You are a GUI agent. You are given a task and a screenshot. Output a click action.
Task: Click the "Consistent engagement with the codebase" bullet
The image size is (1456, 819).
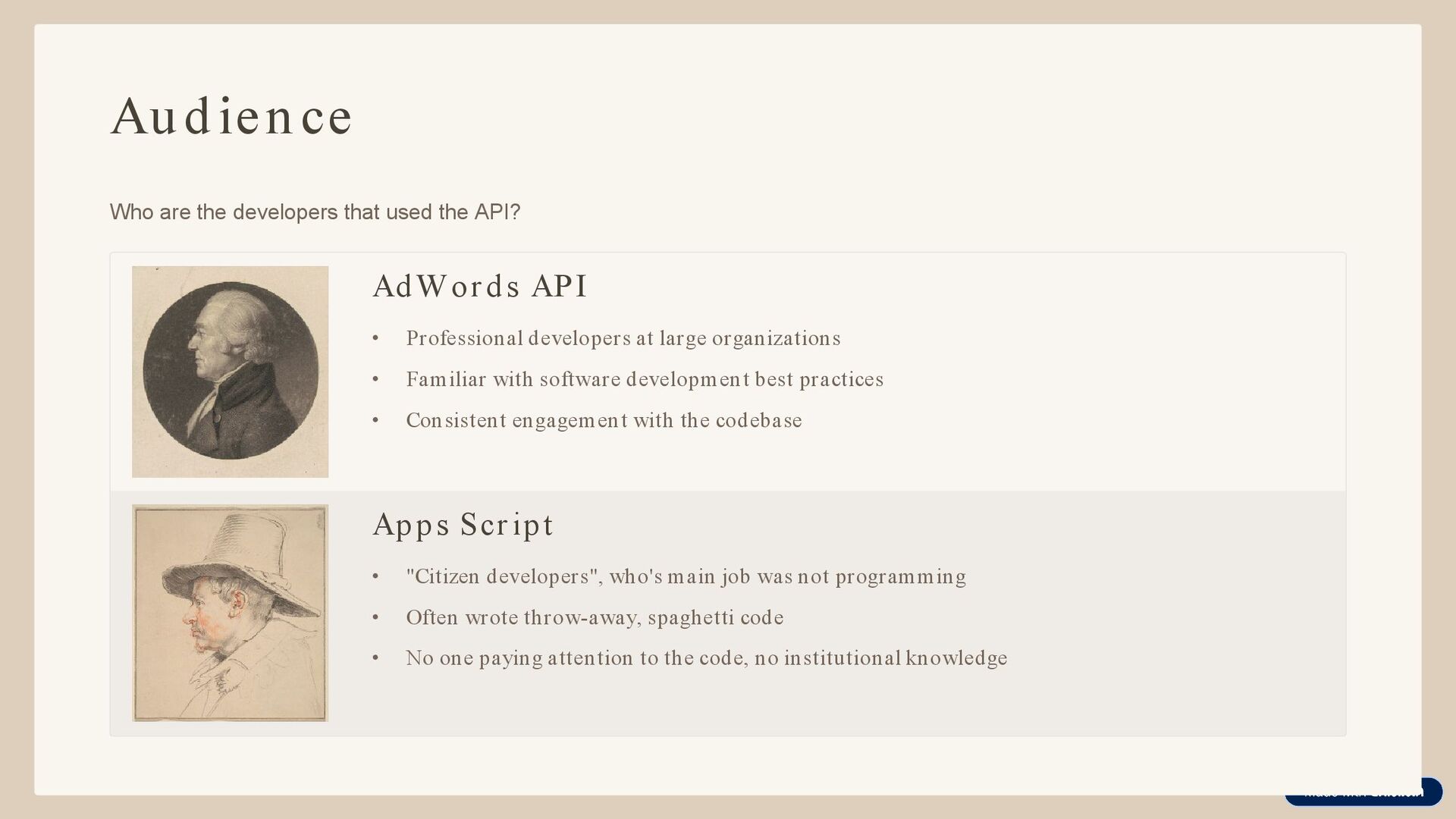[603, 420]
